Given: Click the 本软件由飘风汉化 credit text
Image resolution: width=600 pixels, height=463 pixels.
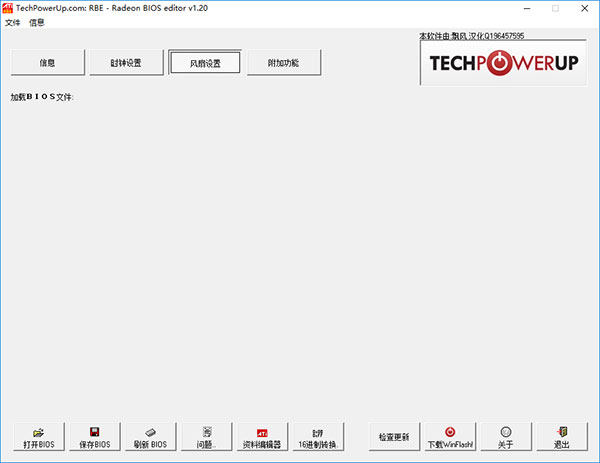Looking at the screenshot, I should coord(472,36).
